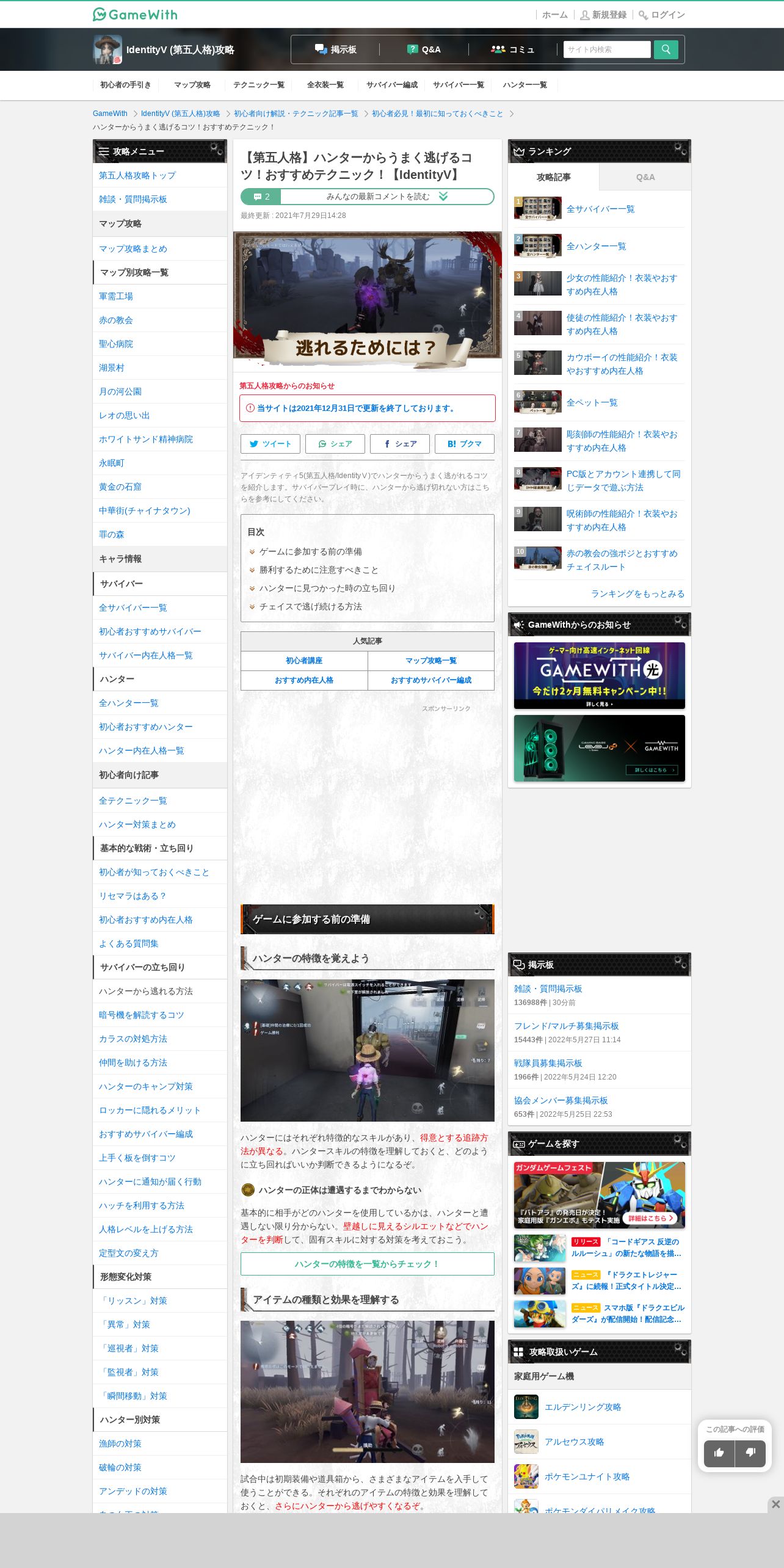Viewport: 784px width, 1568px height.
Task: Open ranking thumbnail 全サバイバー一覧
Action: coord(538,209)
